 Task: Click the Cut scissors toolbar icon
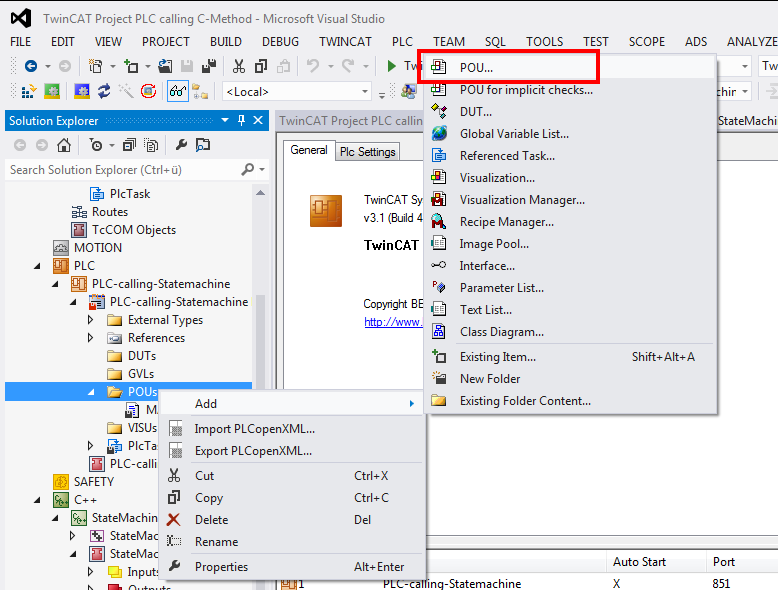pos(239,66)
